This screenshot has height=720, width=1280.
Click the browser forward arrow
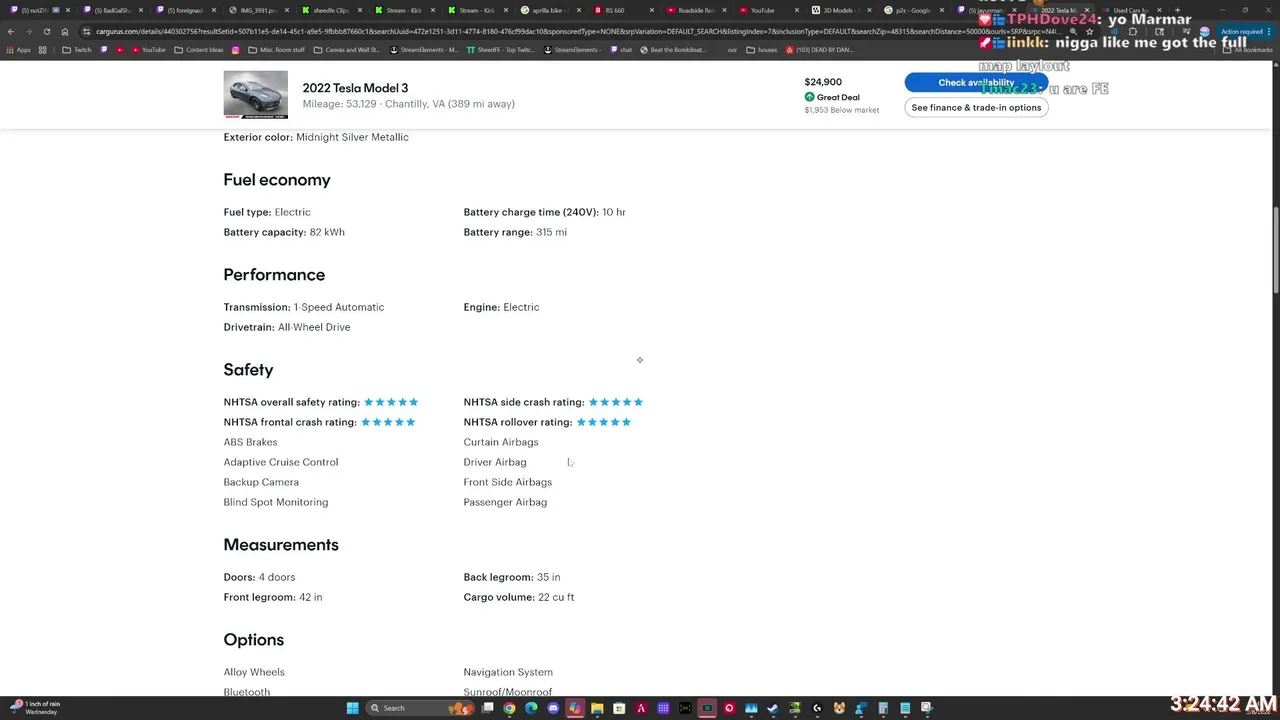click(28, 31)
